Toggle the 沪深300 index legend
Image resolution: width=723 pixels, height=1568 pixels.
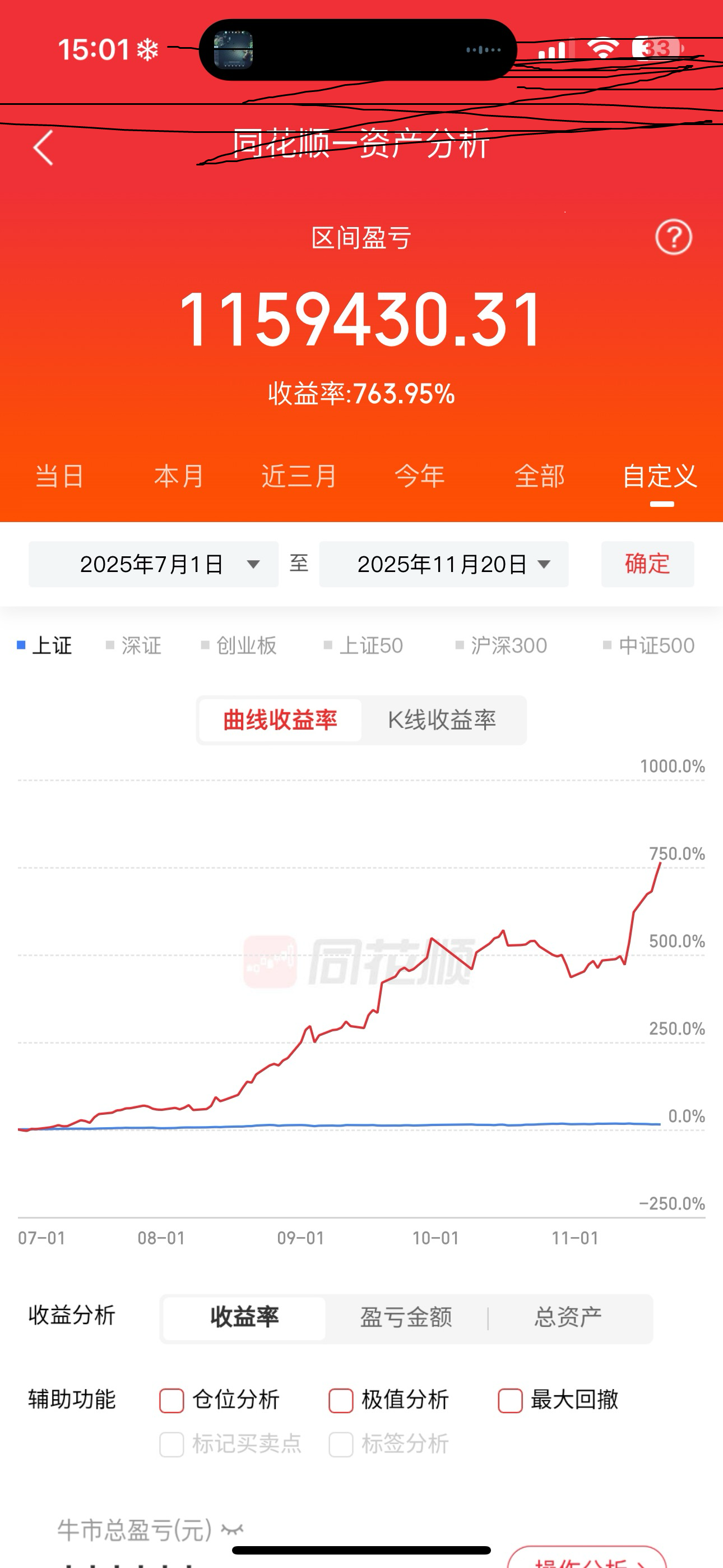[502, 645]
